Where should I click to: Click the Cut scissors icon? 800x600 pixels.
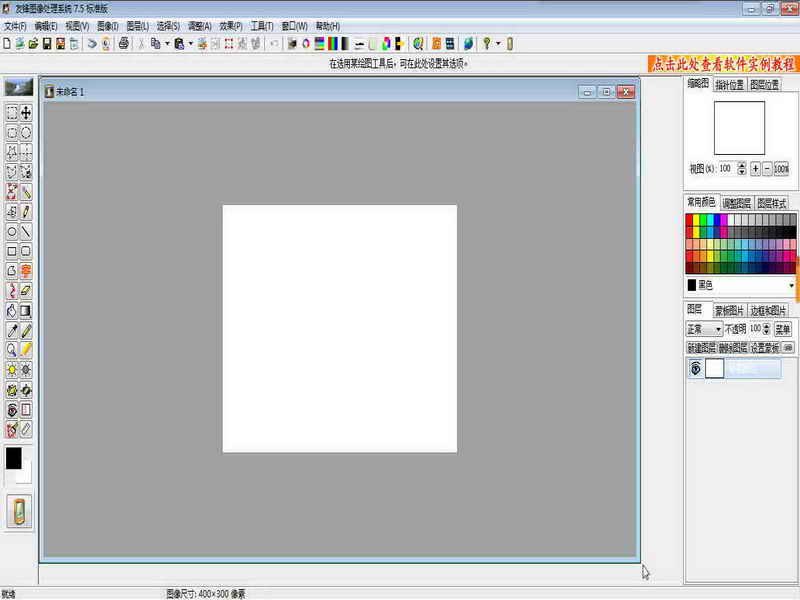141,44
